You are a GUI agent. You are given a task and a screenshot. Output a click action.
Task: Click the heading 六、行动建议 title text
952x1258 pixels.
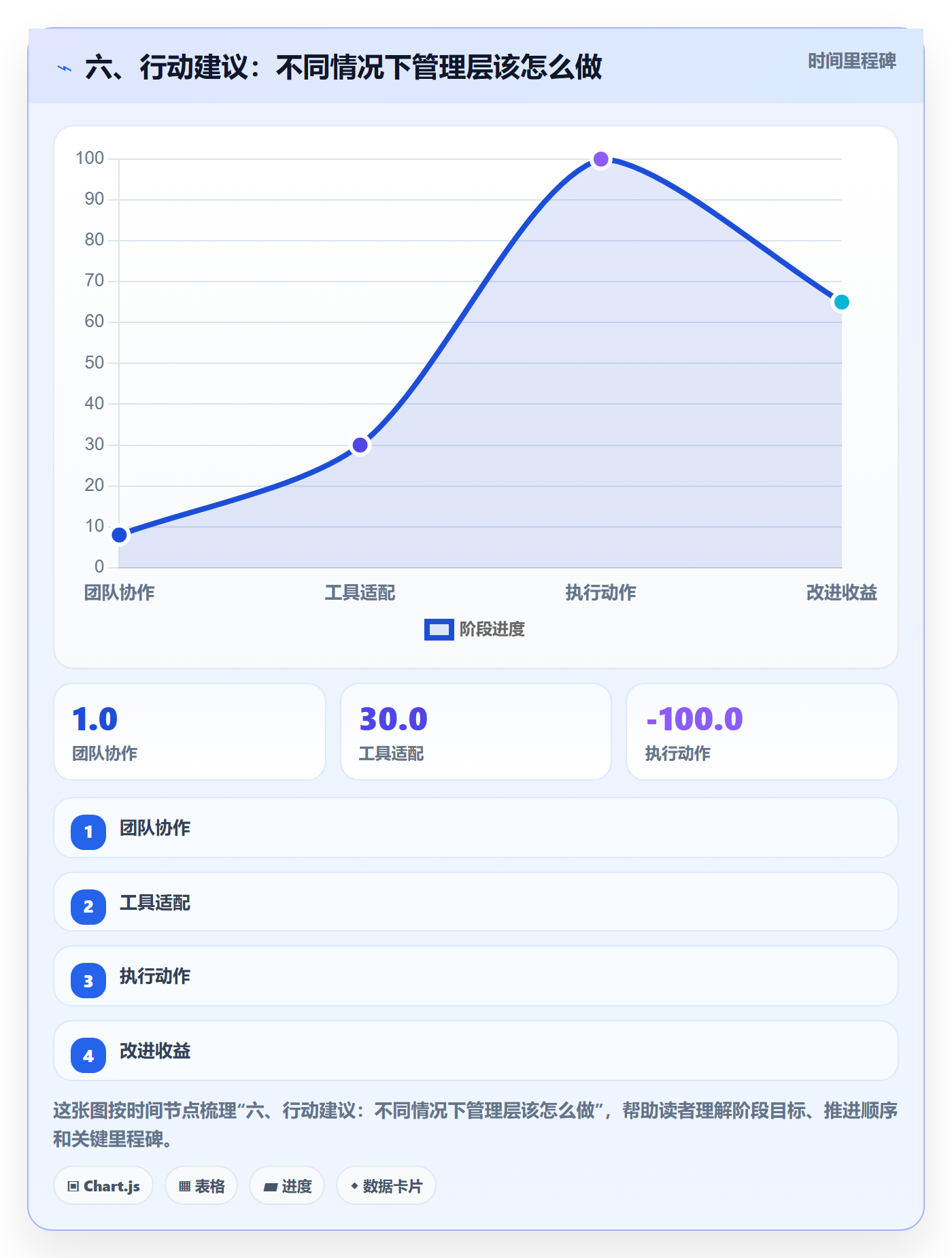click(343, 67)
